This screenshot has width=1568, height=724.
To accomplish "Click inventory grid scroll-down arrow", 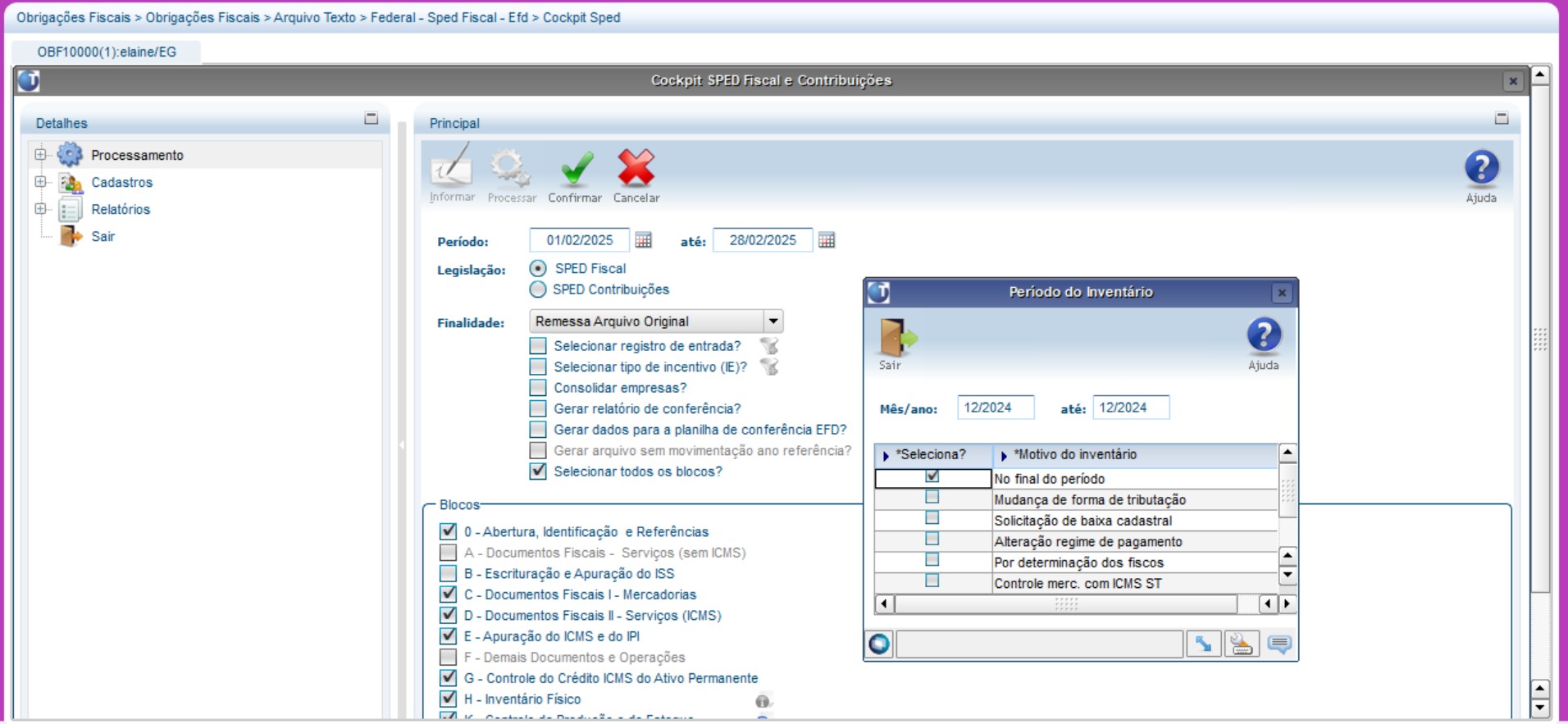I will coord(1288,575).
